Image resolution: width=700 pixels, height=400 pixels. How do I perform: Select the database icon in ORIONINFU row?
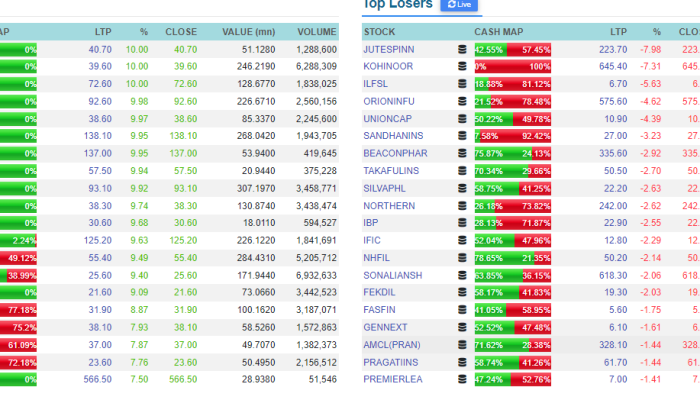(462, 101)
